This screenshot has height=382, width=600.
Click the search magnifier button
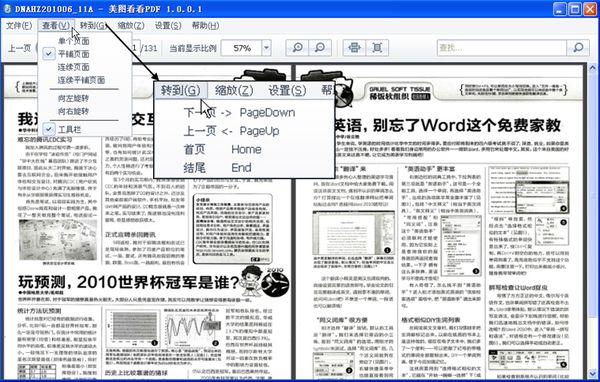pos(578,48)
